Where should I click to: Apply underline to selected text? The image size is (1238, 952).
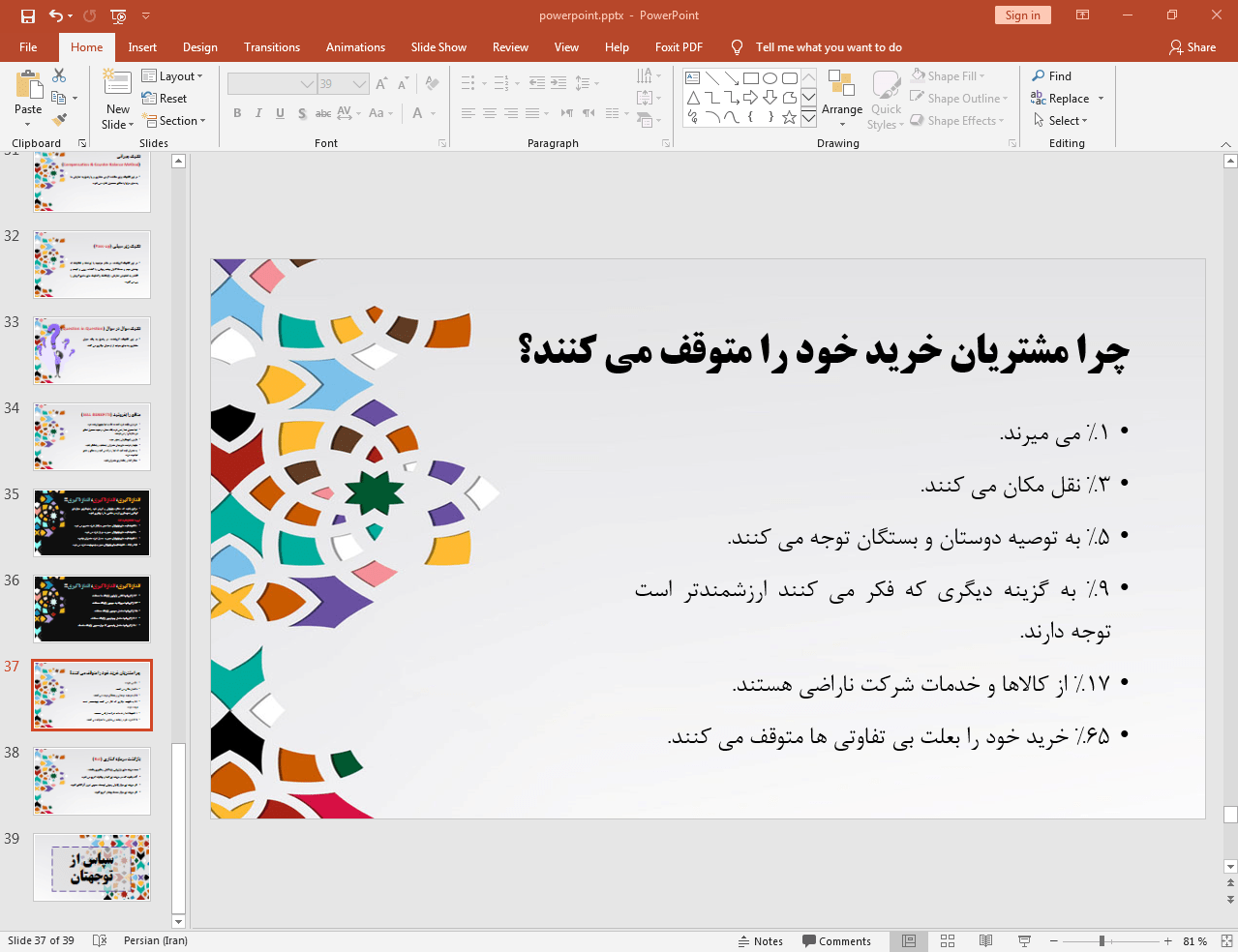(279, 113)
